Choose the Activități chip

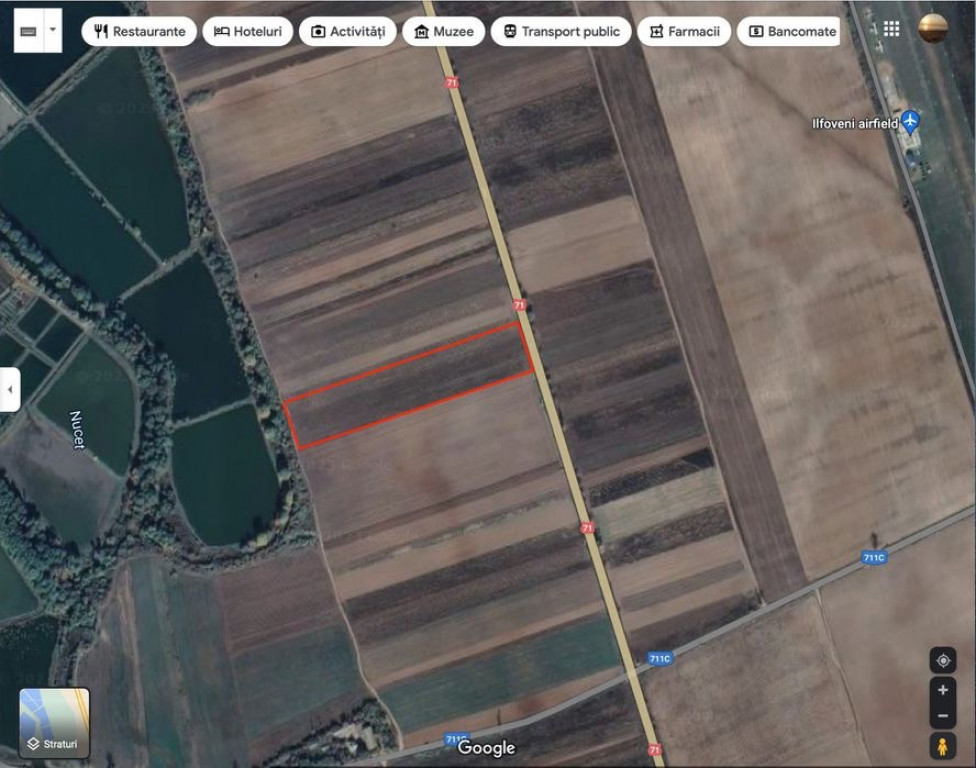(346, 31)
